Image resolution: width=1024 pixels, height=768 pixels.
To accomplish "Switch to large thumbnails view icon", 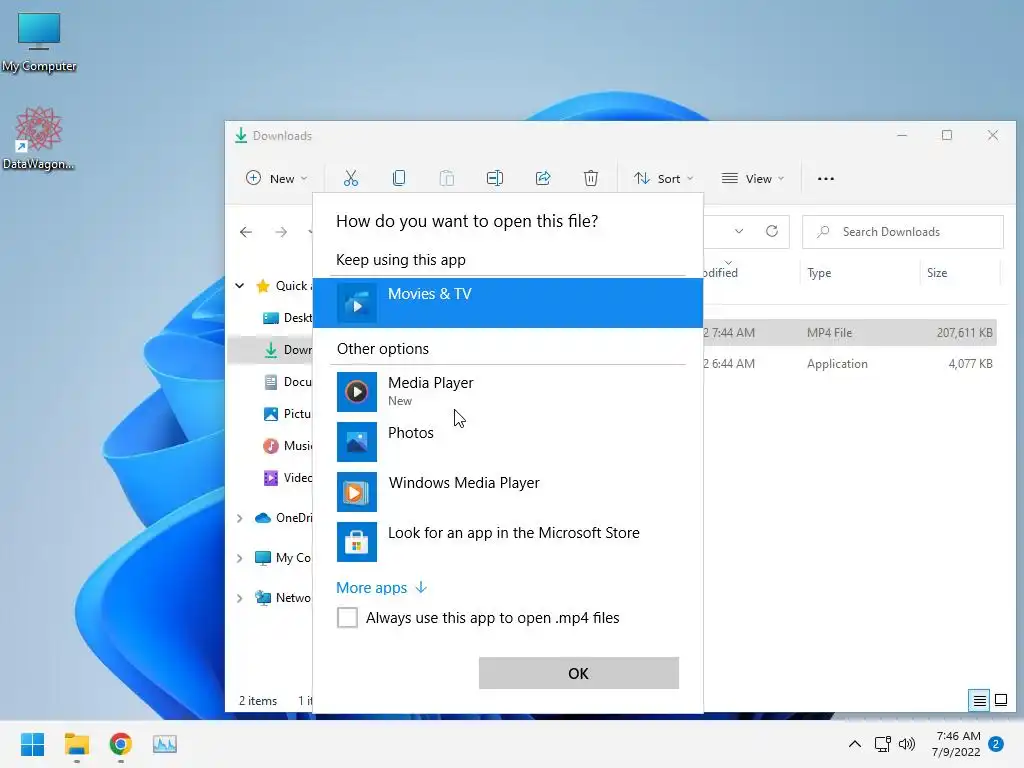I will pos(1000,701).
